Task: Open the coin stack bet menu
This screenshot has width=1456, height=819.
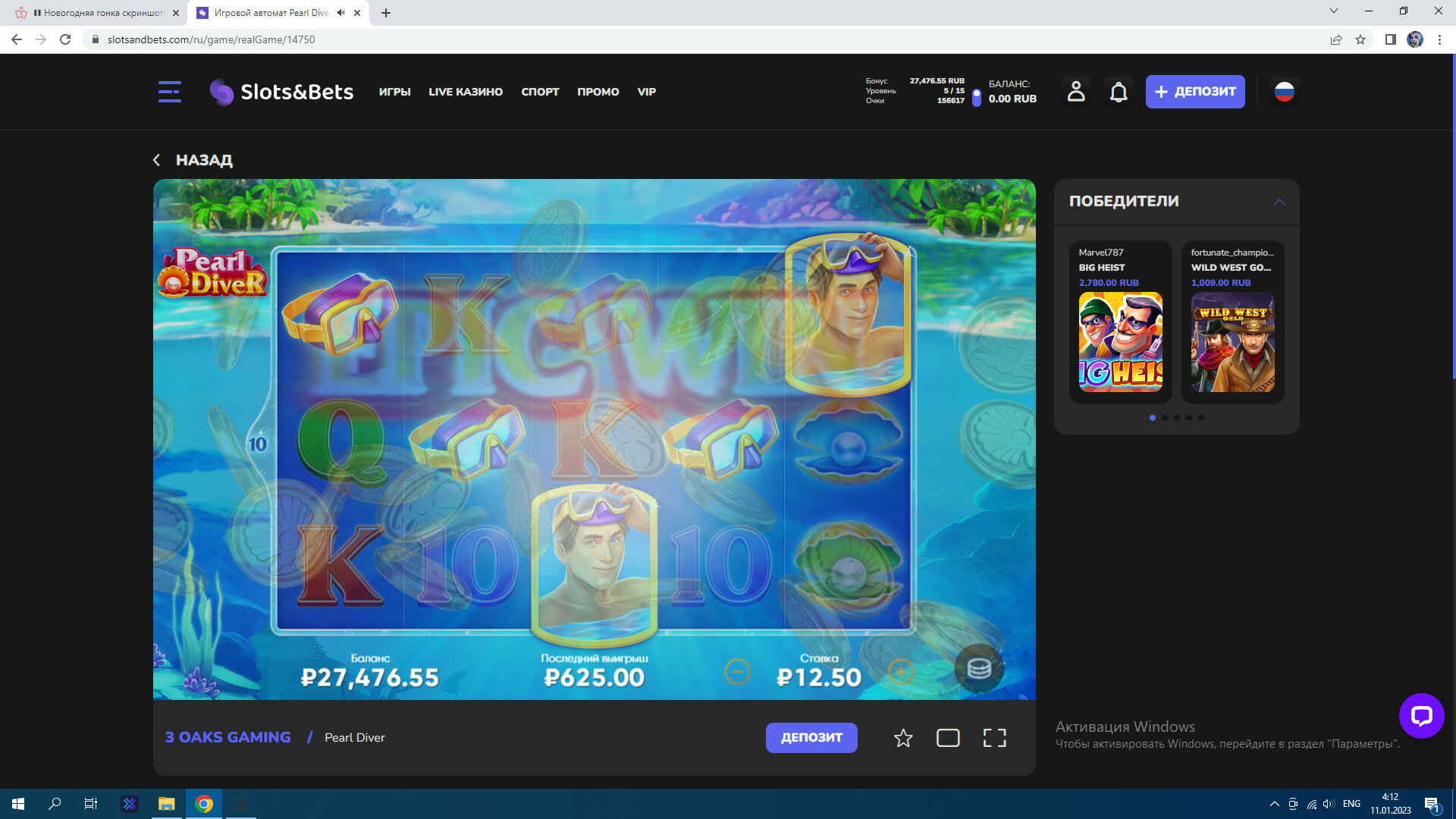Action: pos(978,668)
